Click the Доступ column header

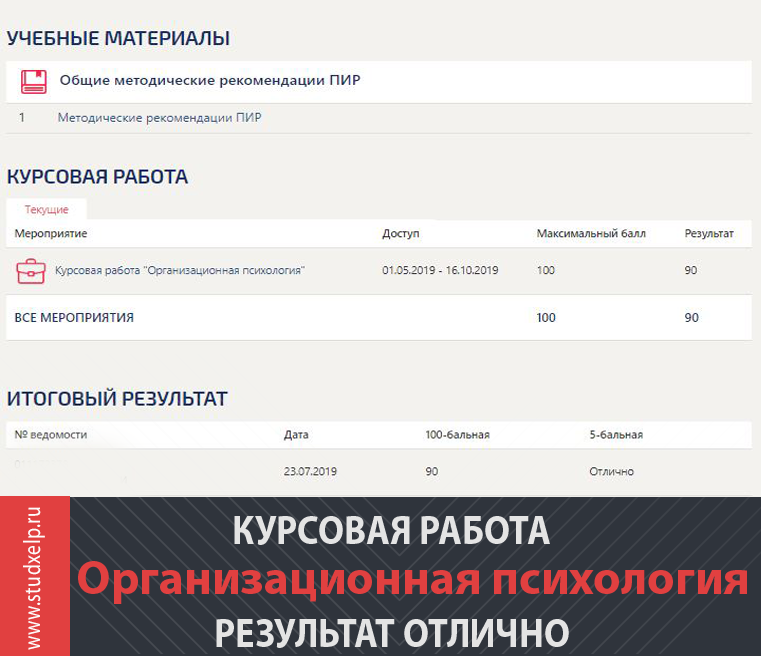400,233
